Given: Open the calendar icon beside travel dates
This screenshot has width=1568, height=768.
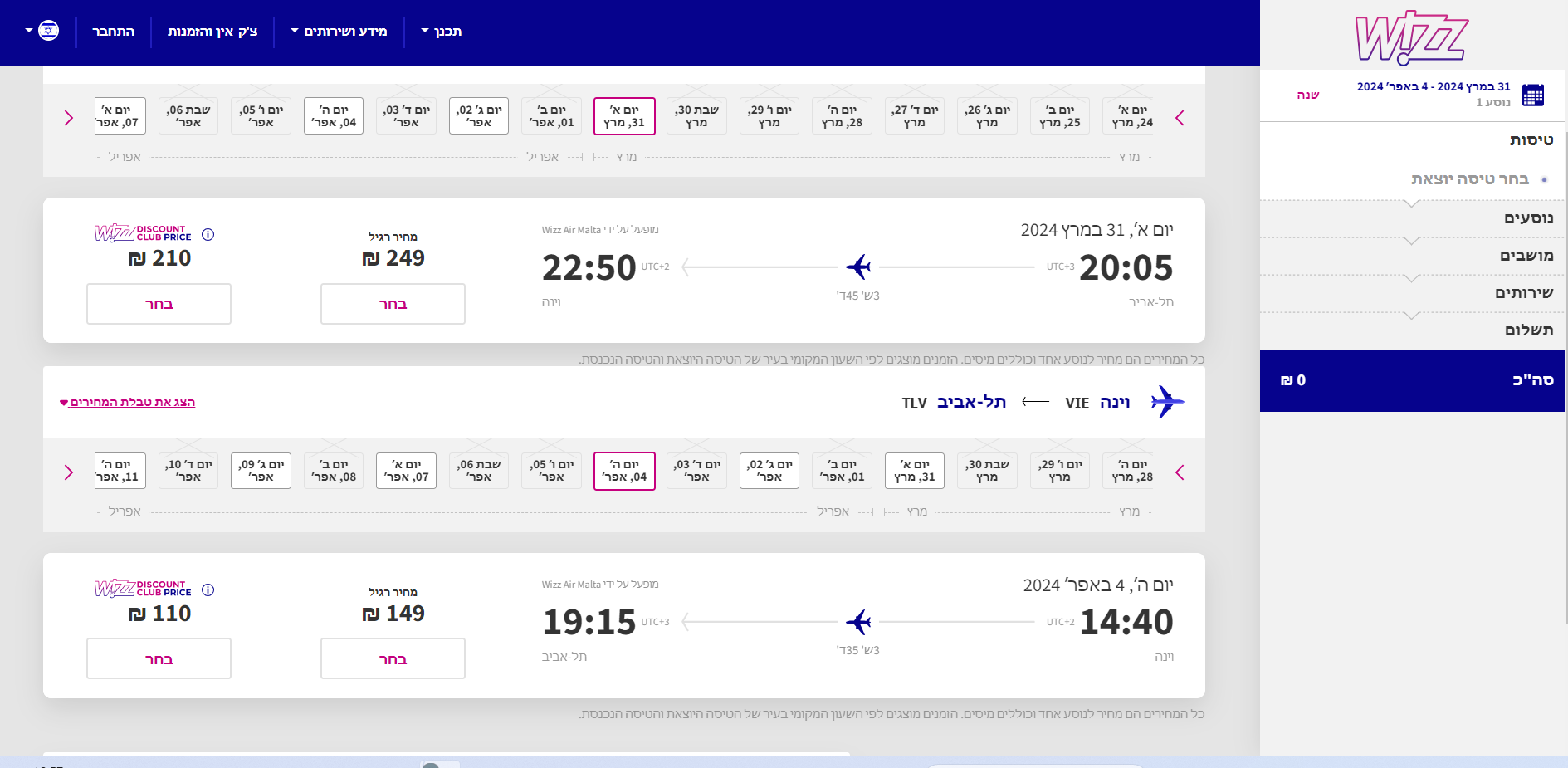Looking at the screenshot, I should 1532,95.
